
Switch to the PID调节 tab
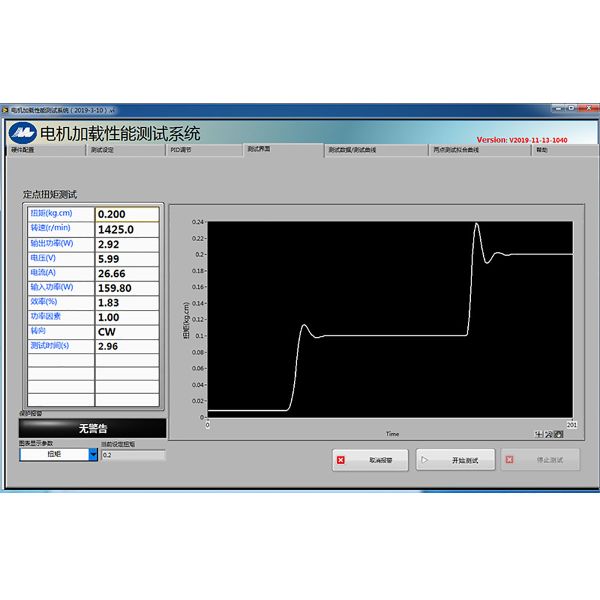coord(205,150)
